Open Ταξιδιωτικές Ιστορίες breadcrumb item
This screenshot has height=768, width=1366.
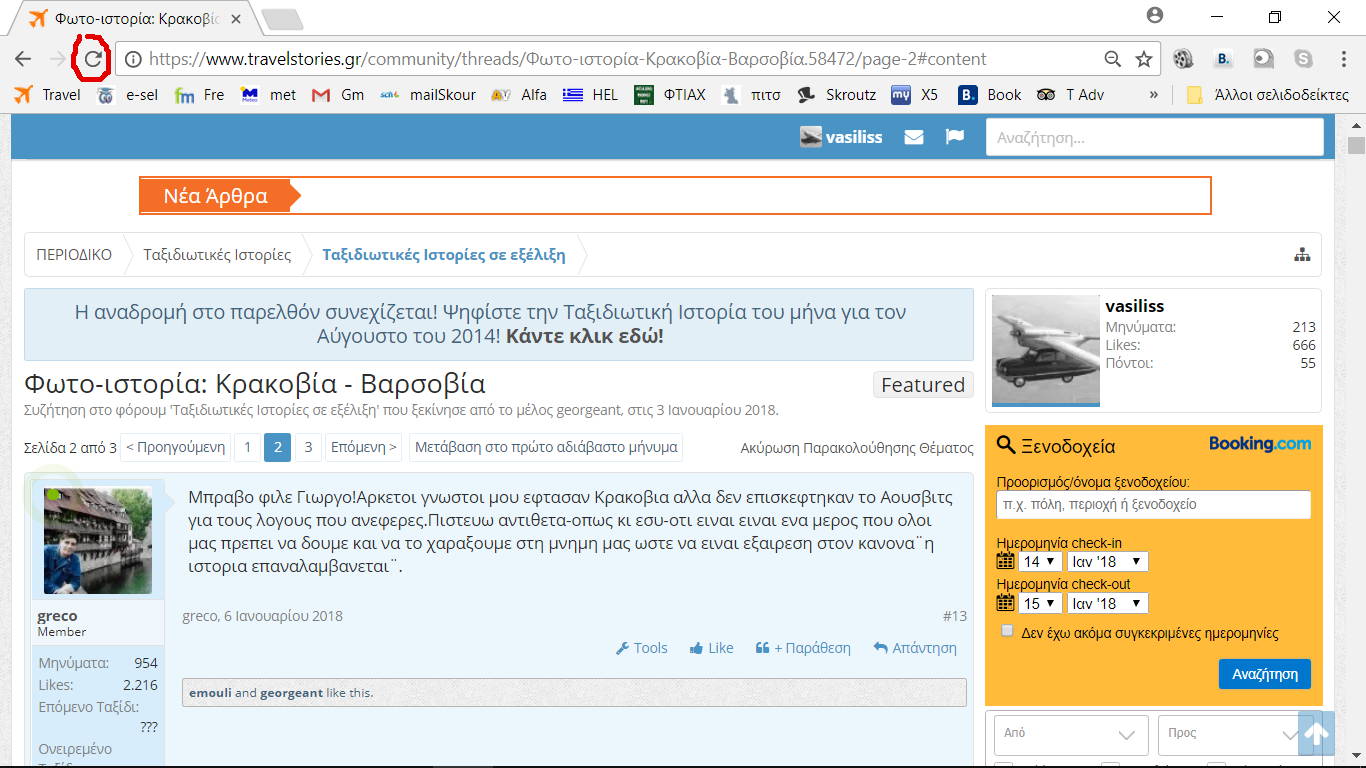coord(217,255)
